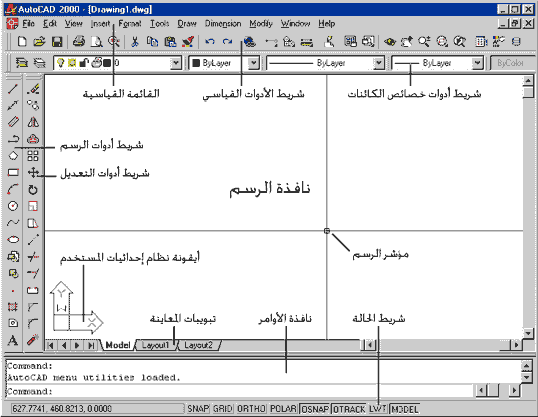Screen dimensions: 538x417
Task: Open the Edit menu
Action: [x=50, y=24]
